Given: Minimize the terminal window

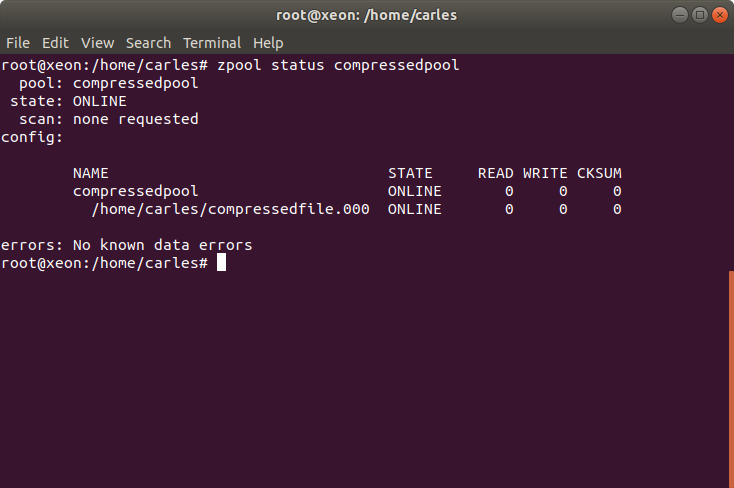Looking at the screenshot, I should point(680,15).
